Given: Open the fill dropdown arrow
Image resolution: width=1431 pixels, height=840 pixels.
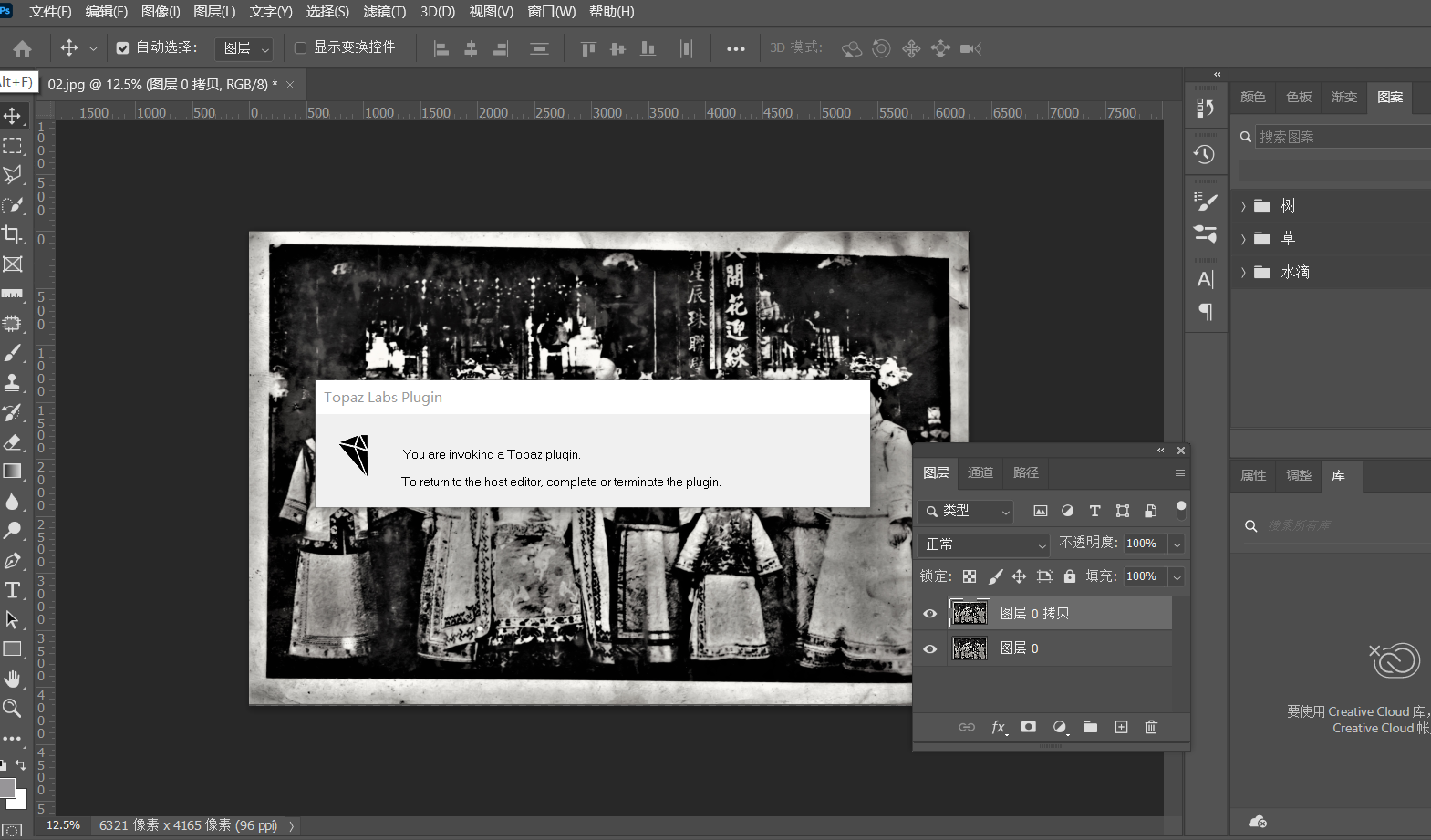Looking at the screenshot, I should [1177, 577].
